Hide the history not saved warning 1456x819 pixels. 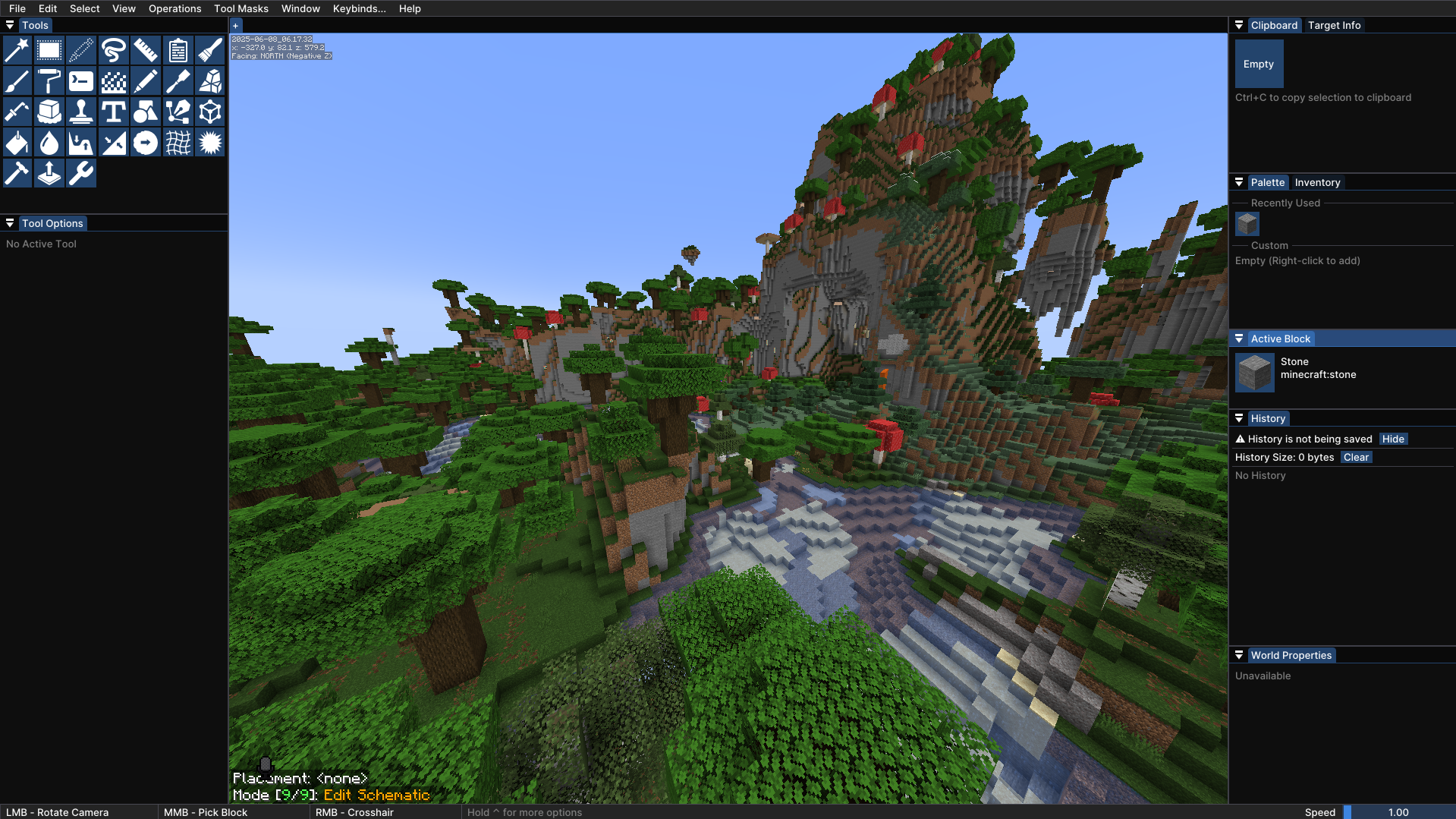tap(1393, 439)
